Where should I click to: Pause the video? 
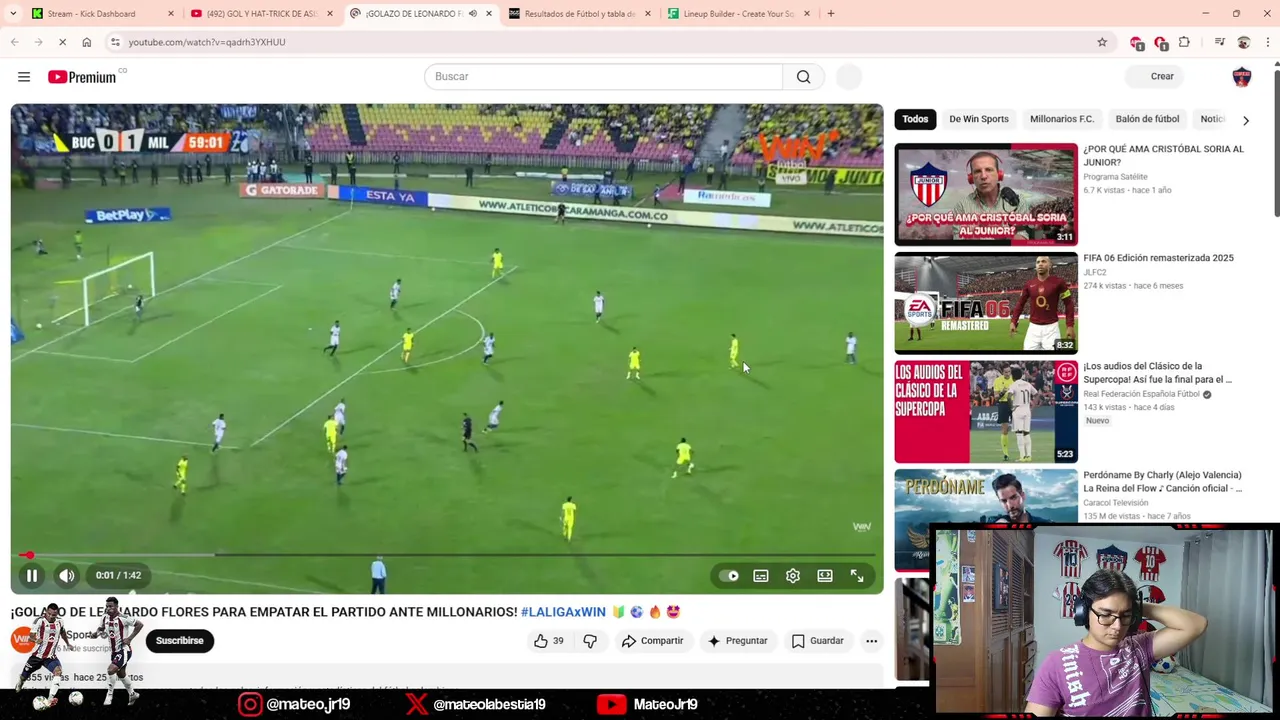(32, 575)
